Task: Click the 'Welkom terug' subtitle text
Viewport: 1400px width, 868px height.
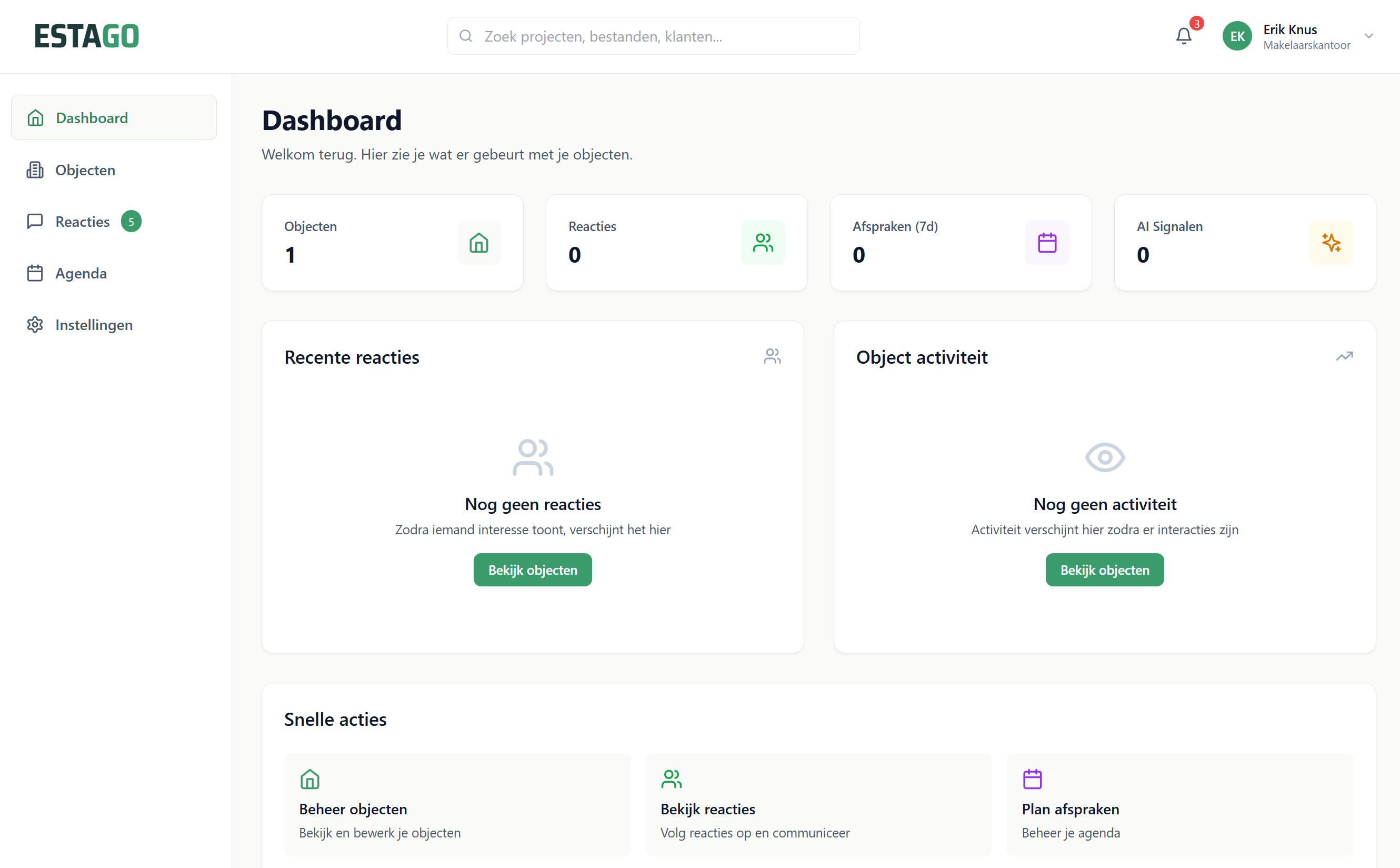Action: 447,154
